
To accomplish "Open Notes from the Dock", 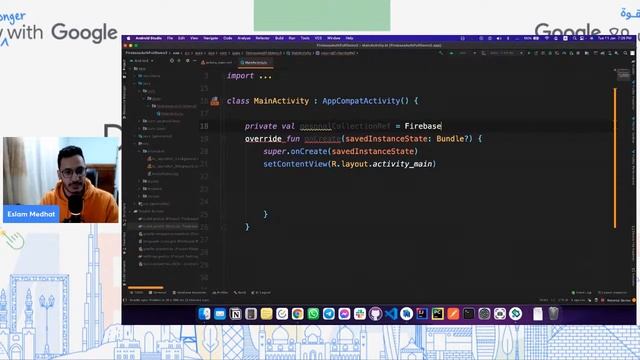I will pyautogui.click(x=267, y=313).
